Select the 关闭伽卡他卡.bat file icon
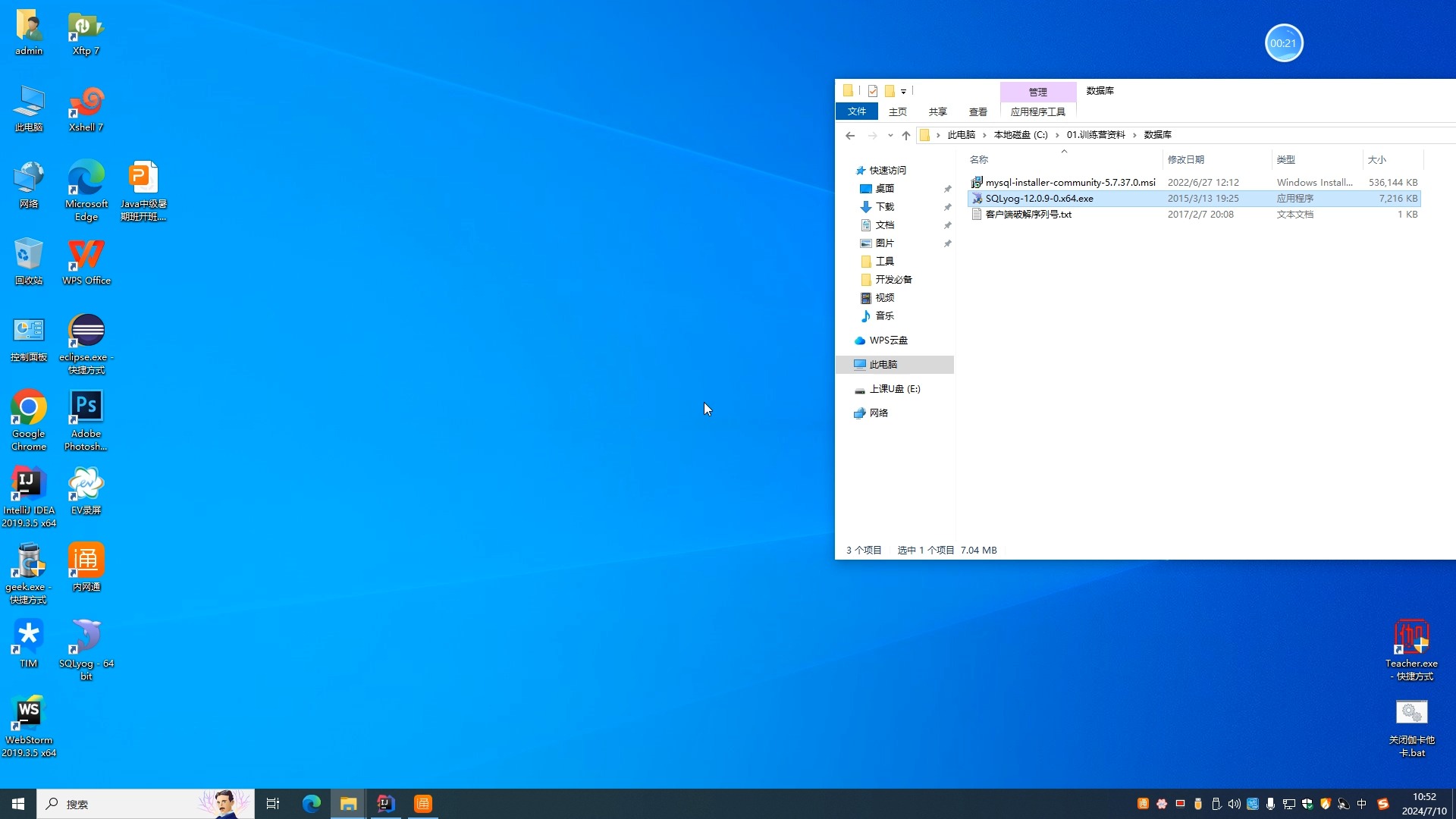Viewport: 1456px width, 819px height. (1411, 728)
